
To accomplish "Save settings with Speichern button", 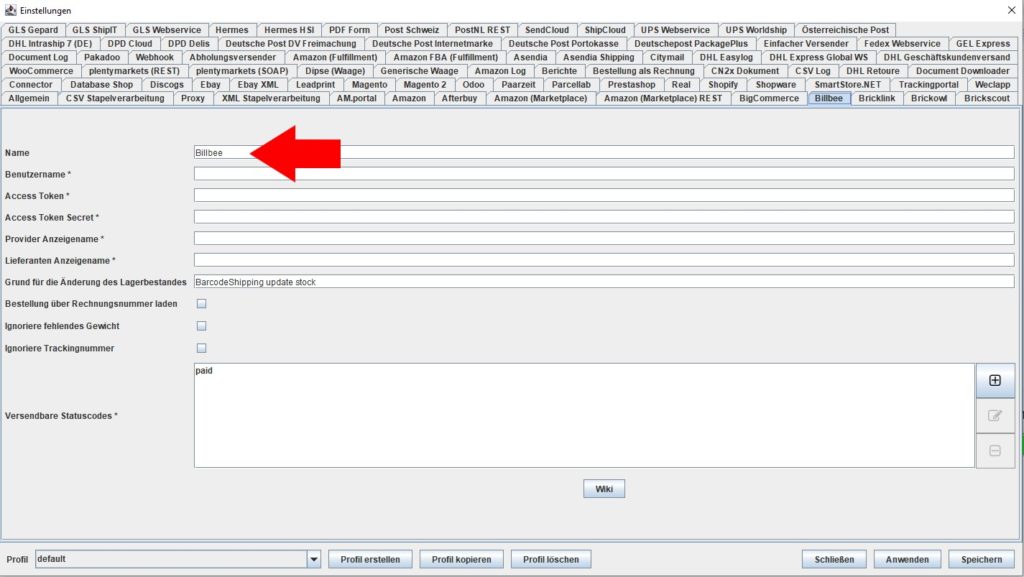I will pyautogui.click(x=982, y=559).
